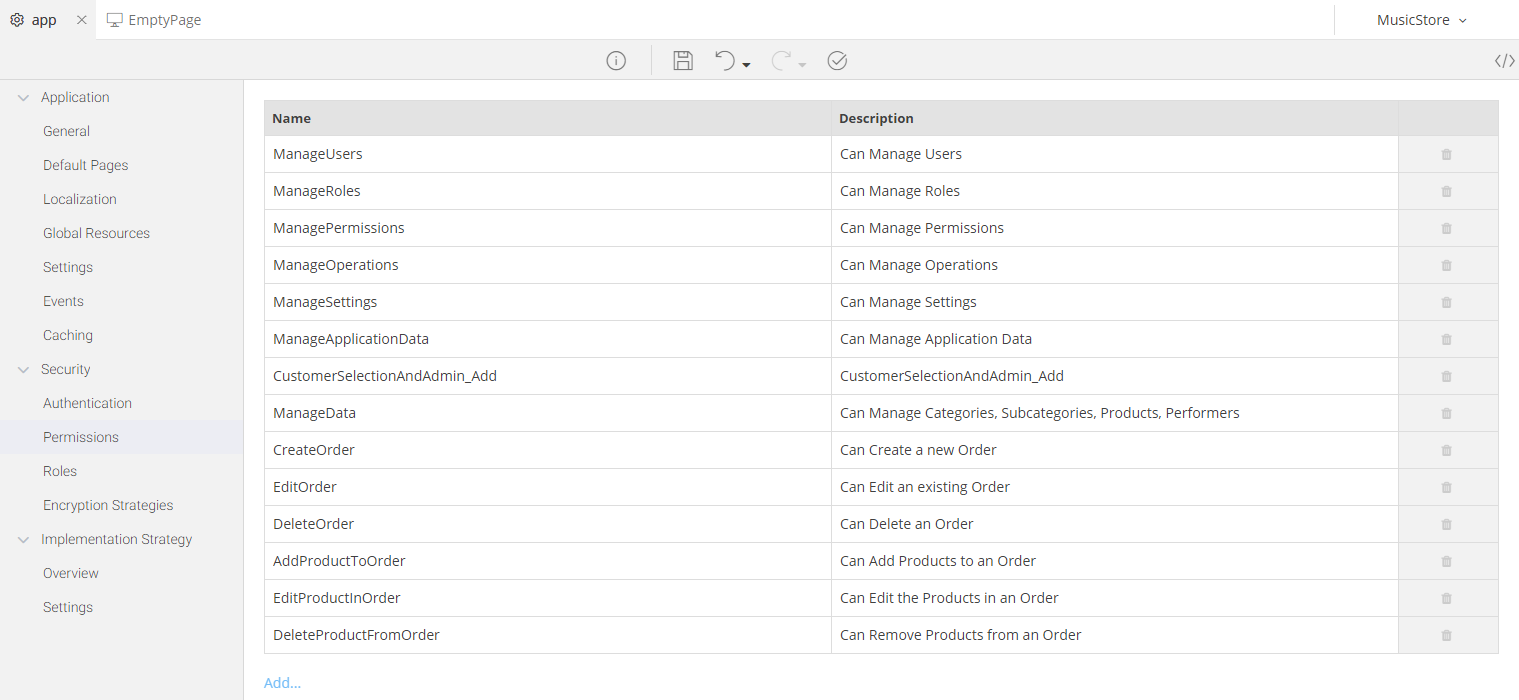
Task: Open the MusicStore application dropdown
Action: (1421, 20)
